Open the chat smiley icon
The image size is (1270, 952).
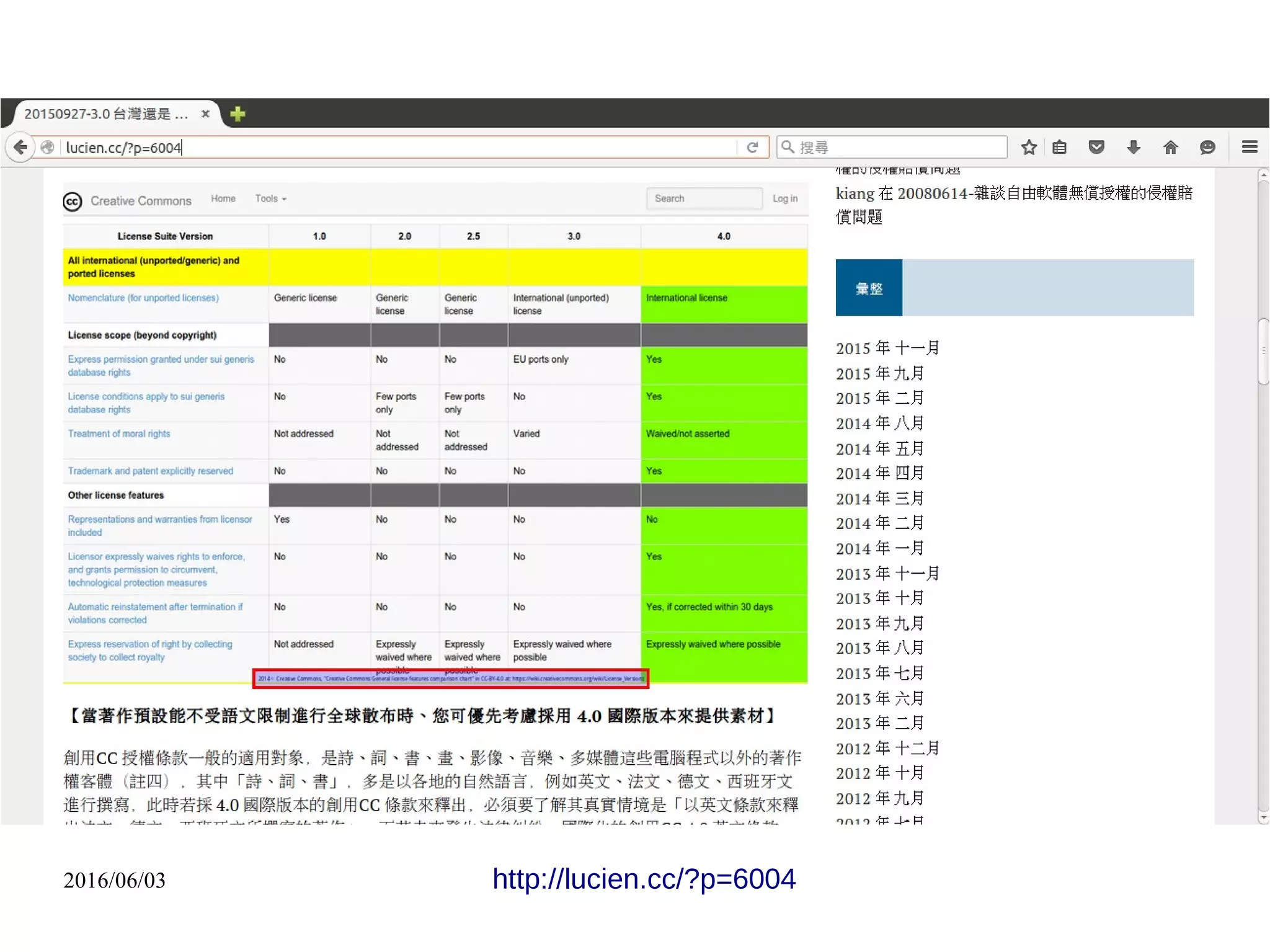pyautogui.click(x=1207, y=147)
